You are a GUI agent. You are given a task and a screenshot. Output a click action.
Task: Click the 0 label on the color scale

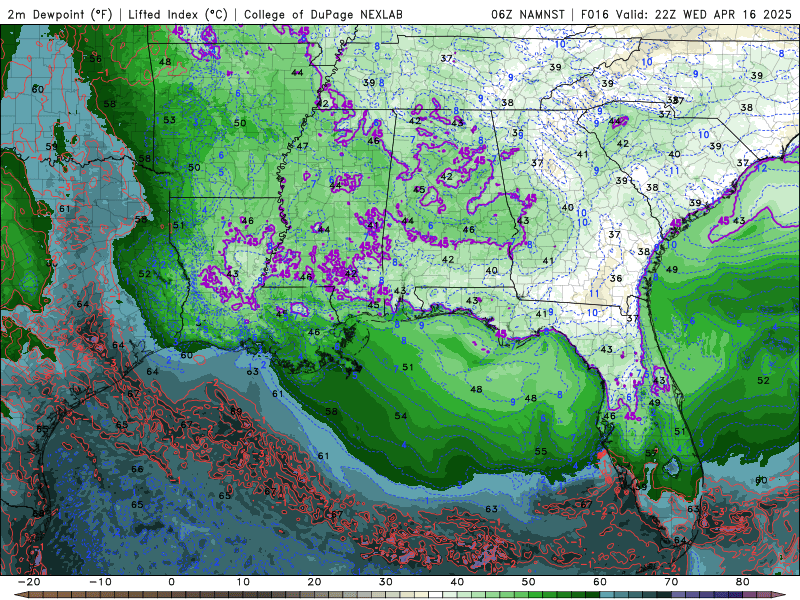tap(171, 582)
